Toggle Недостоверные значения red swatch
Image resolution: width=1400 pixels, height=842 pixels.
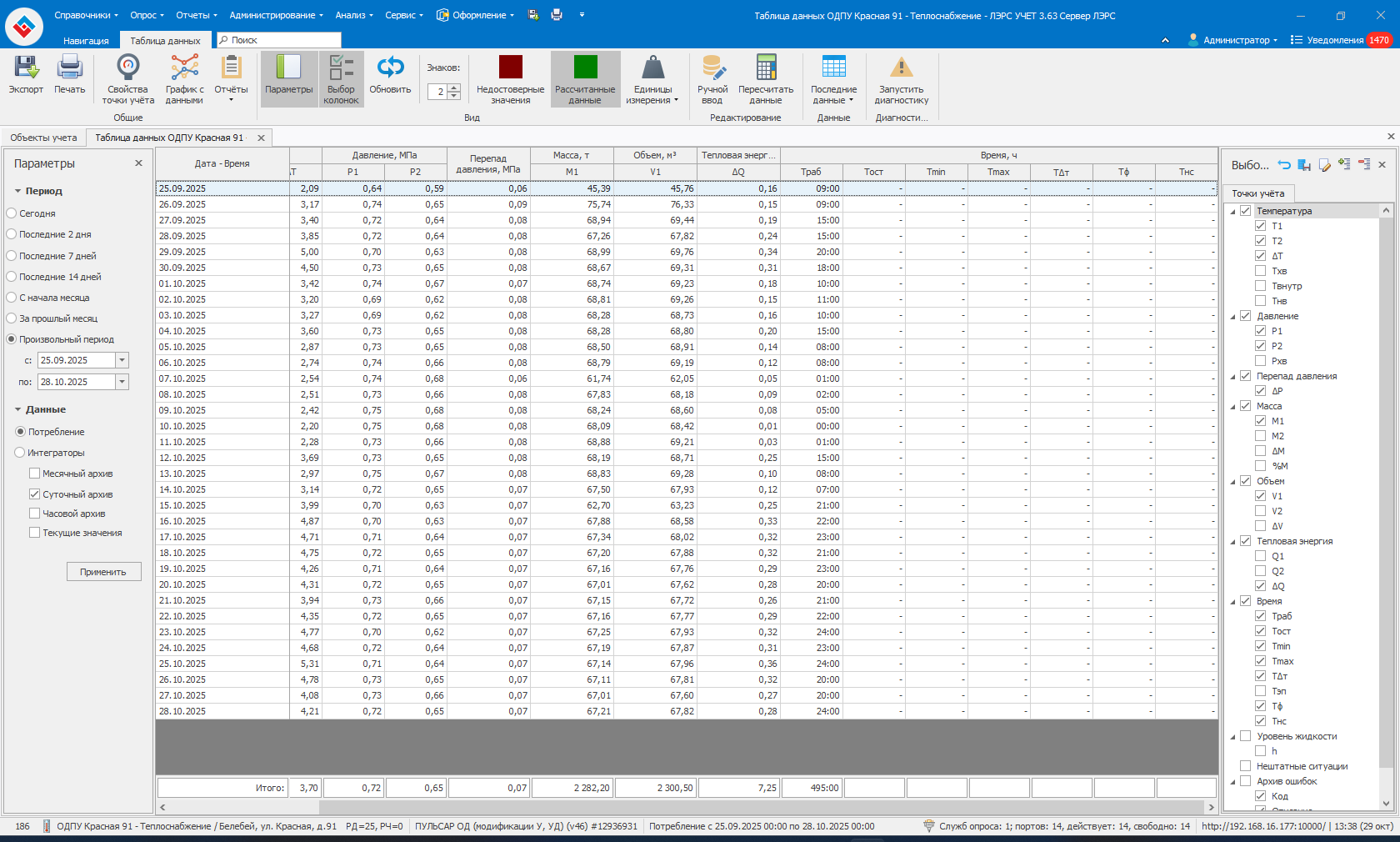510,68
